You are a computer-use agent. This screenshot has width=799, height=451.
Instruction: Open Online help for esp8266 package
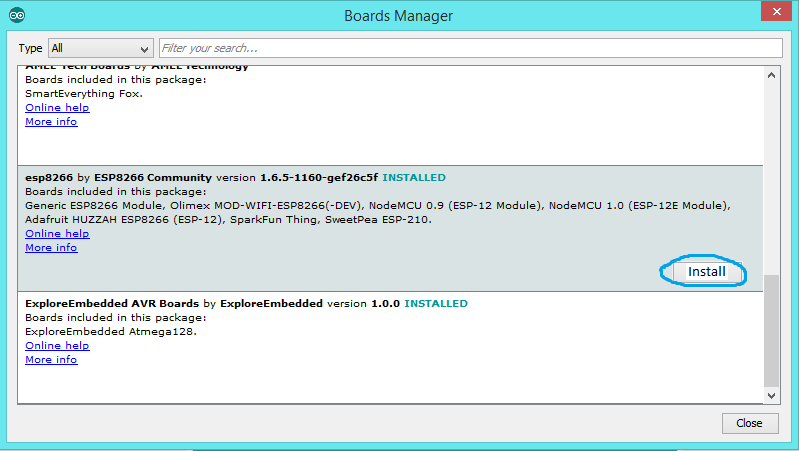click(57, 234)
